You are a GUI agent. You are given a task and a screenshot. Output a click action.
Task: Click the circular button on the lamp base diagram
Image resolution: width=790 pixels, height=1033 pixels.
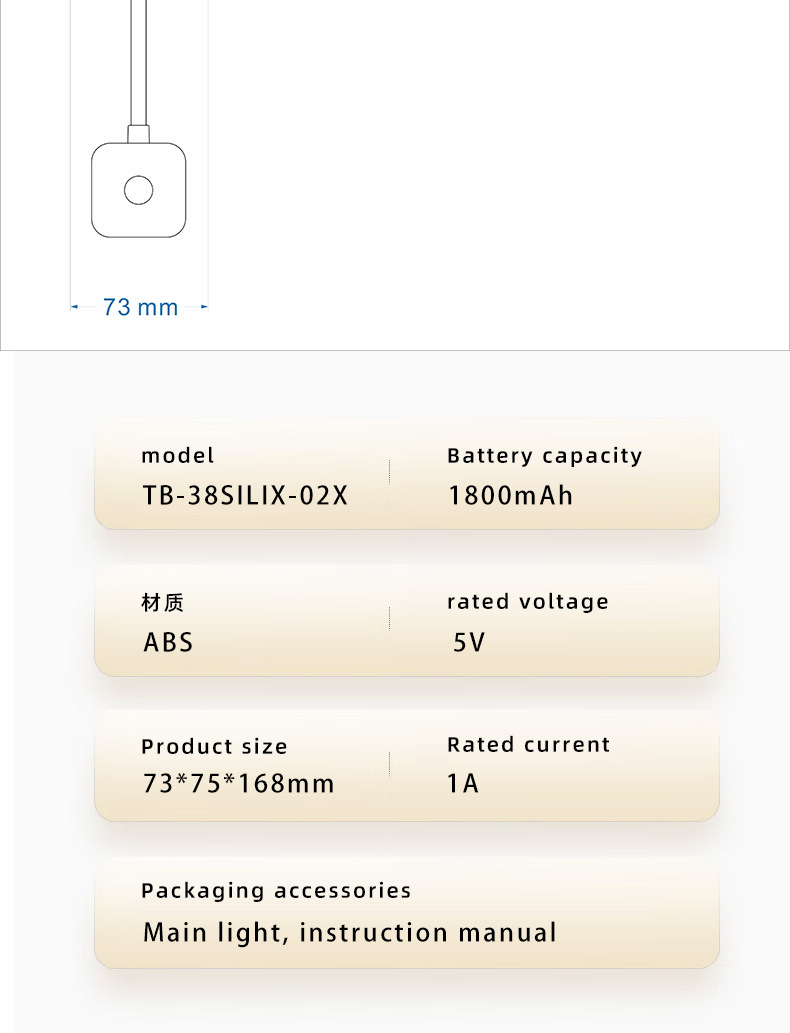(138, 190)
